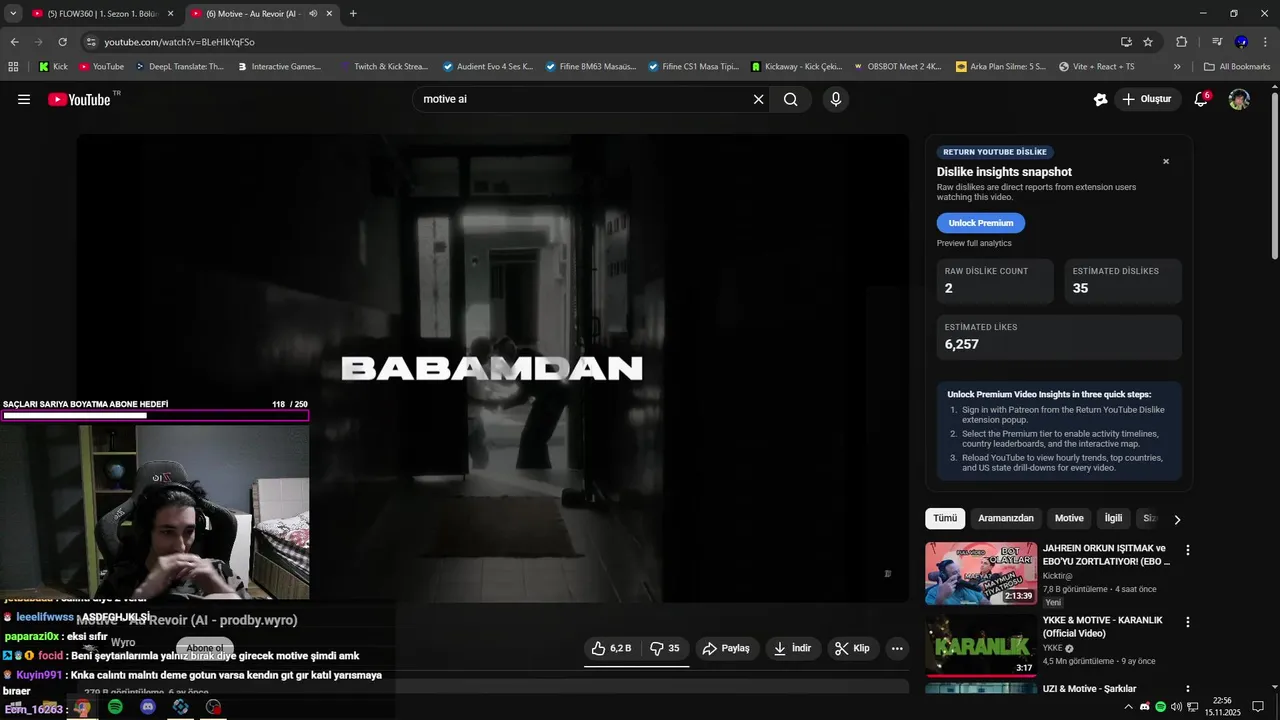Click the address bar URL

click(179, 42)
